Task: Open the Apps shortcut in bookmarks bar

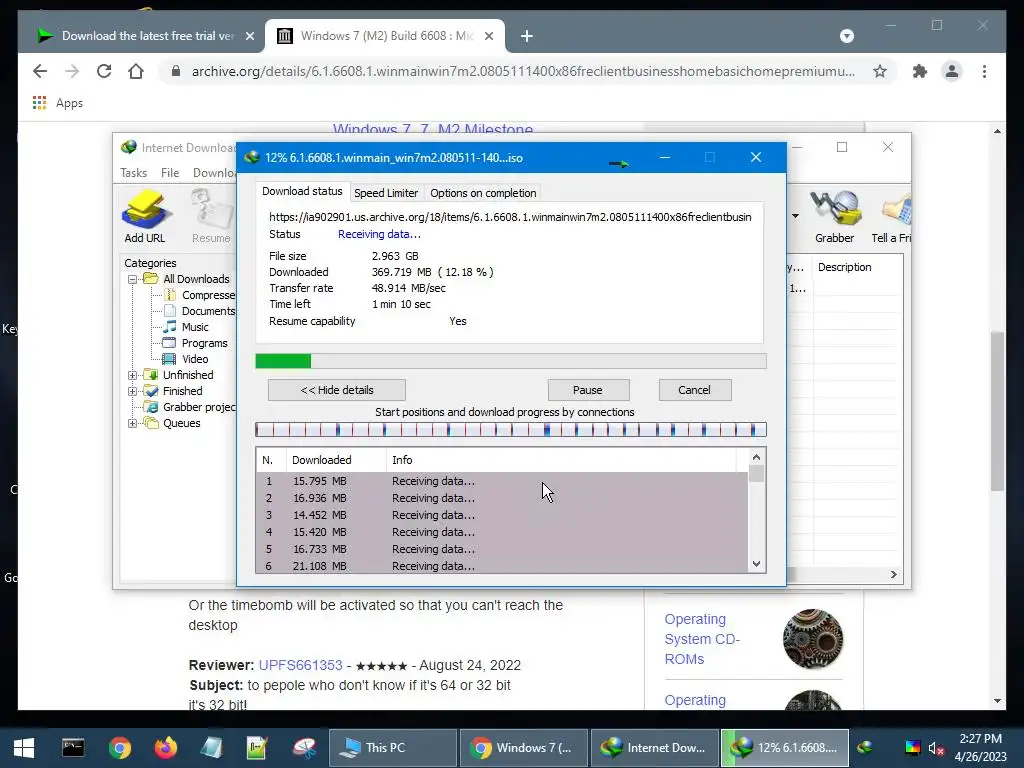Action: 57,103
